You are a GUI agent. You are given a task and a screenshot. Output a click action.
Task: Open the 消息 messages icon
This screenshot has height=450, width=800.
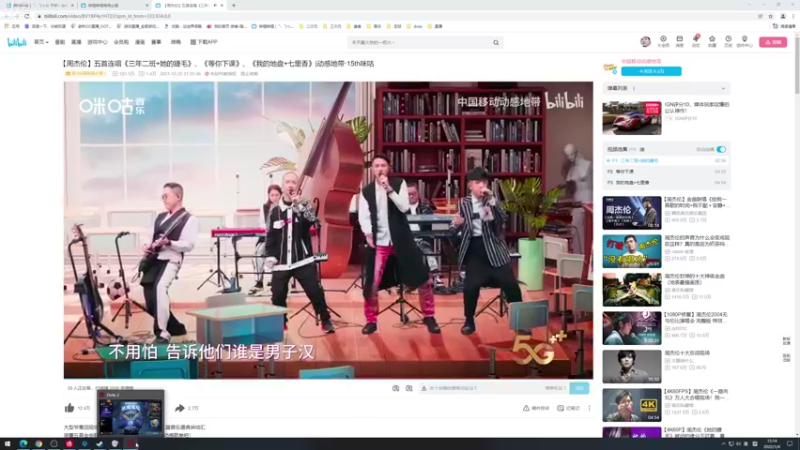coord(680,41)
